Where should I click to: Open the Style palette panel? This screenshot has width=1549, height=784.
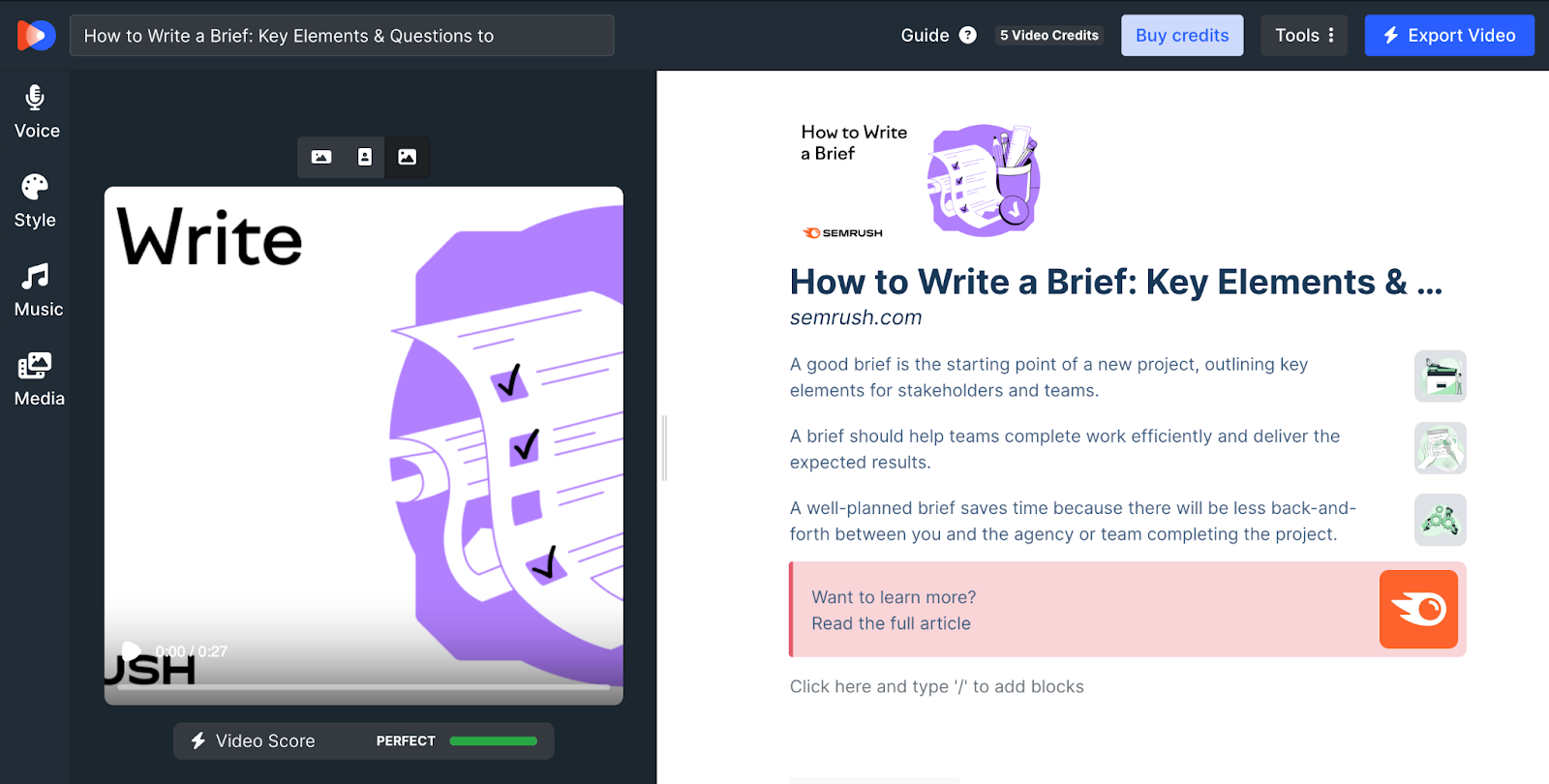[x=35, y=201]
